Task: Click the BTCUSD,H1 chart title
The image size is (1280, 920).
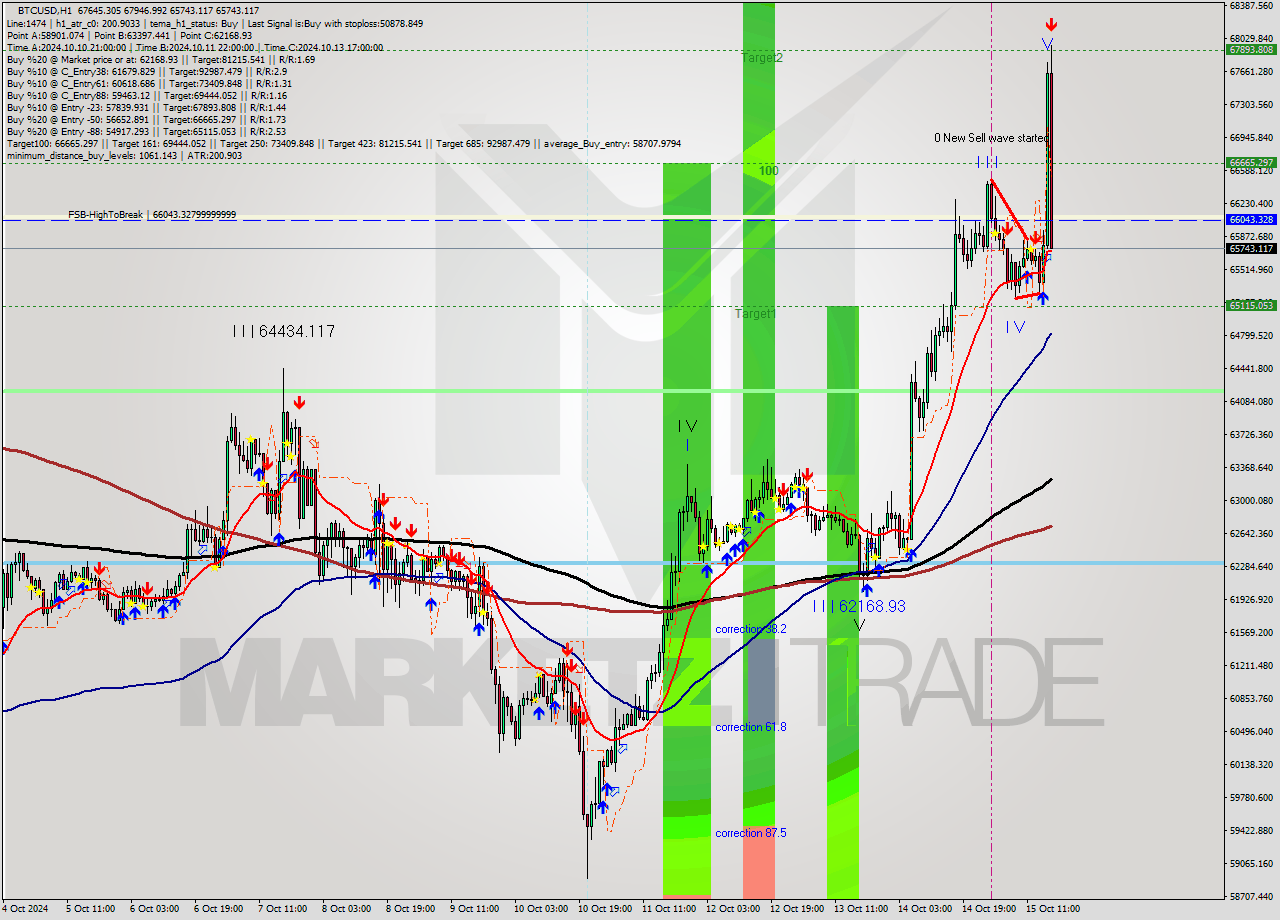Action: pyautogui.click(x=44, y=10)
